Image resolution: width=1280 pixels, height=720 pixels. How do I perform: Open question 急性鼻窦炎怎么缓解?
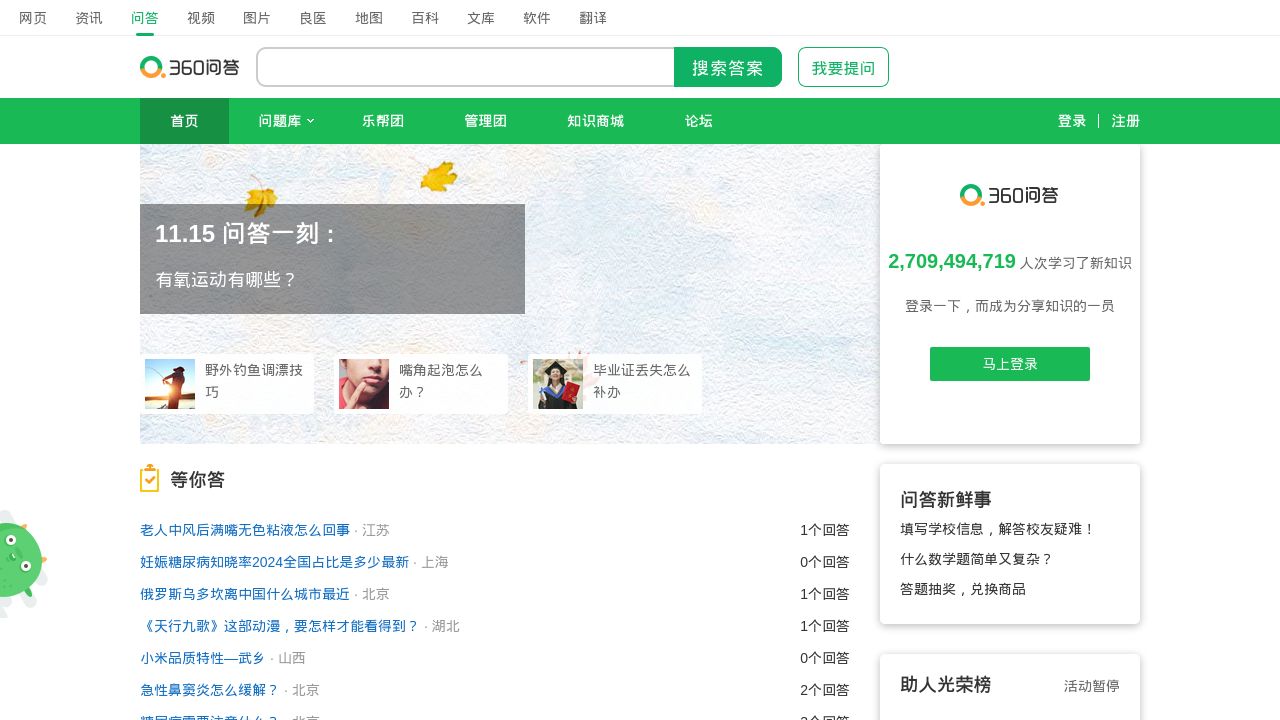coord(210,690)
